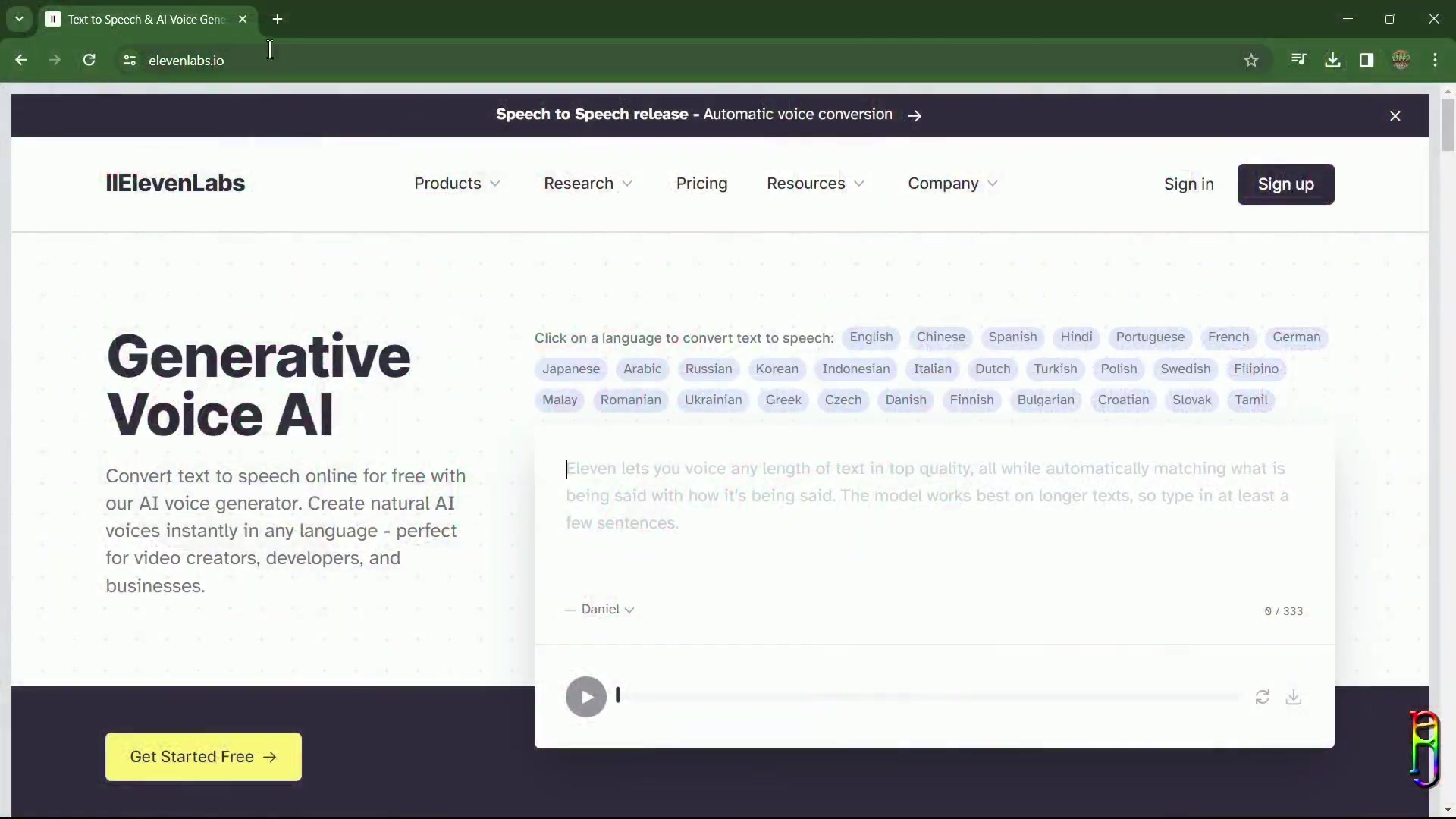Click the Sign up button
1456x819 pixels.
coord(1285,184)
